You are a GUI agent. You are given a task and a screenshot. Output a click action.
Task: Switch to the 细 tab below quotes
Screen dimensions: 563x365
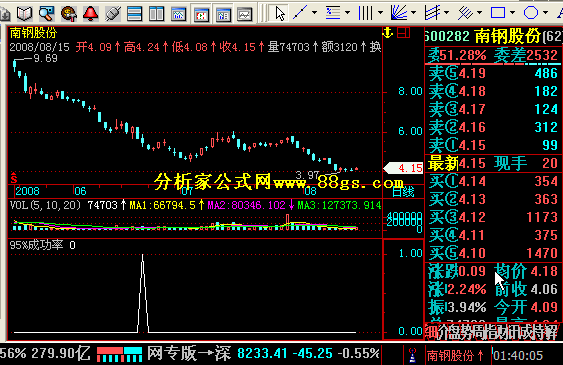(431, 332)
